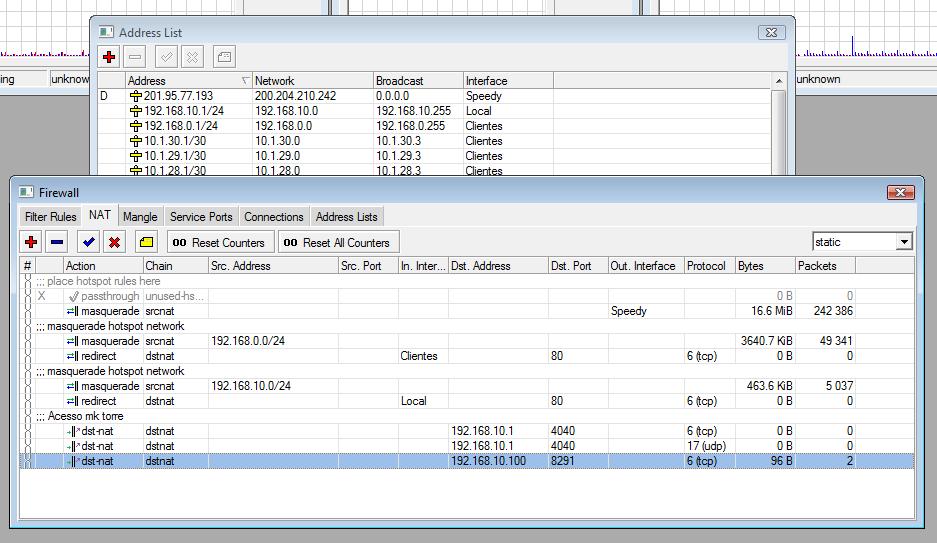Select masquerade icon for 192.168.0.0/24
The height and width of the screenshot is (543, 937).
(x=72, y=341)
